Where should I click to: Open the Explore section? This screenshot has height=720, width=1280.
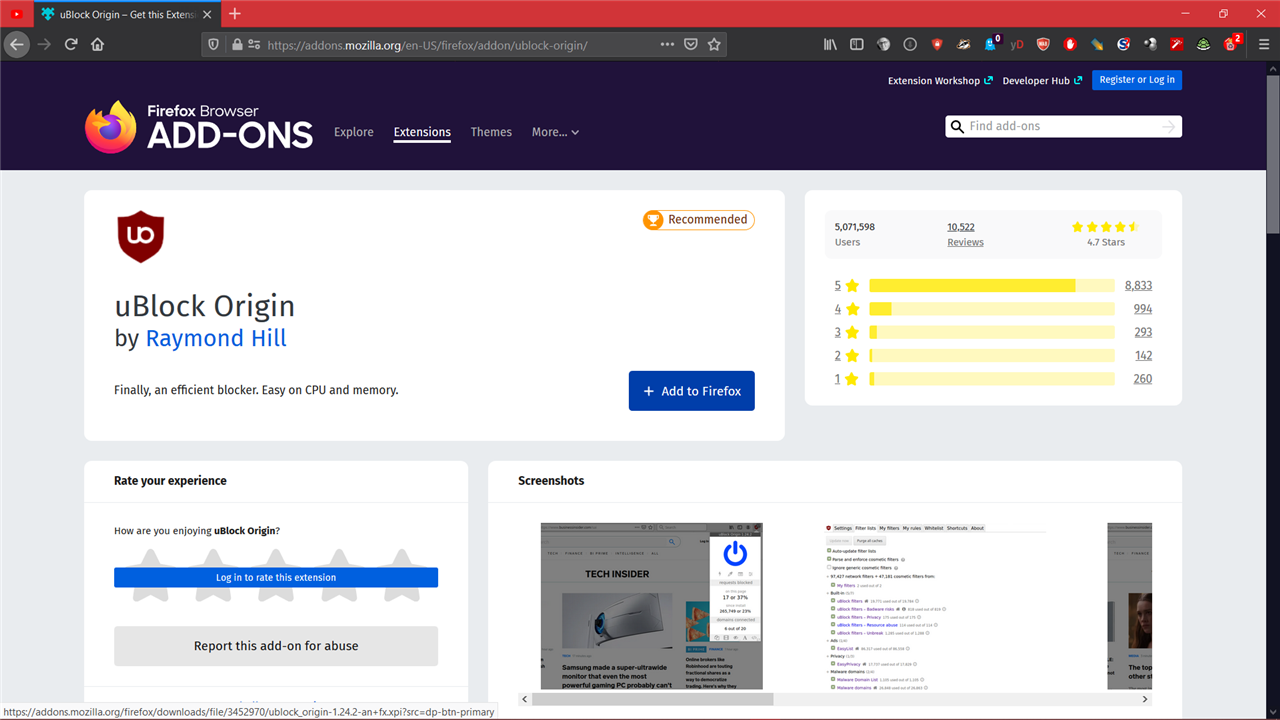click(x=354, y=132)
